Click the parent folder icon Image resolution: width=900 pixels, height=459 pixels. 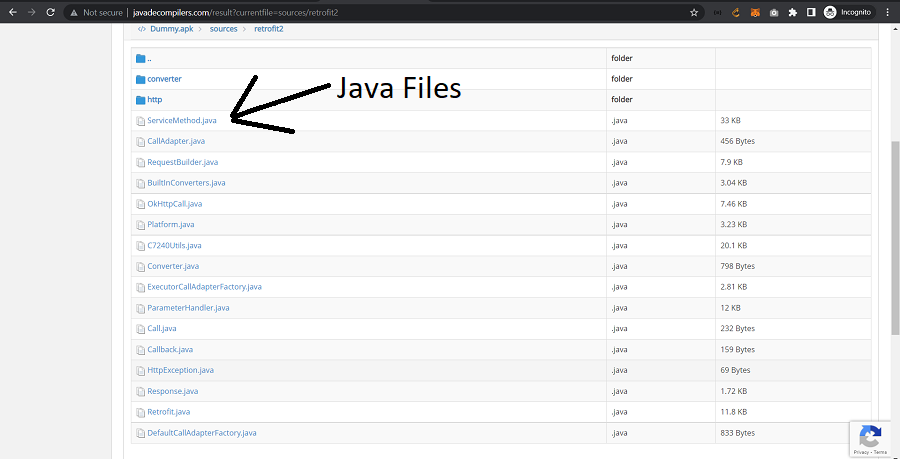point(140,59)
